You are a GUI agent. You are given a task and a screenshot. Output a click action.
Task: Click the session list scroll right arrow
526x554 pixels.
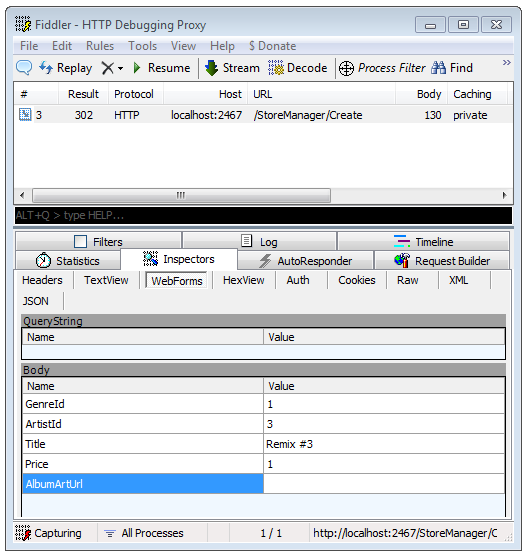[x=504, y=195]
